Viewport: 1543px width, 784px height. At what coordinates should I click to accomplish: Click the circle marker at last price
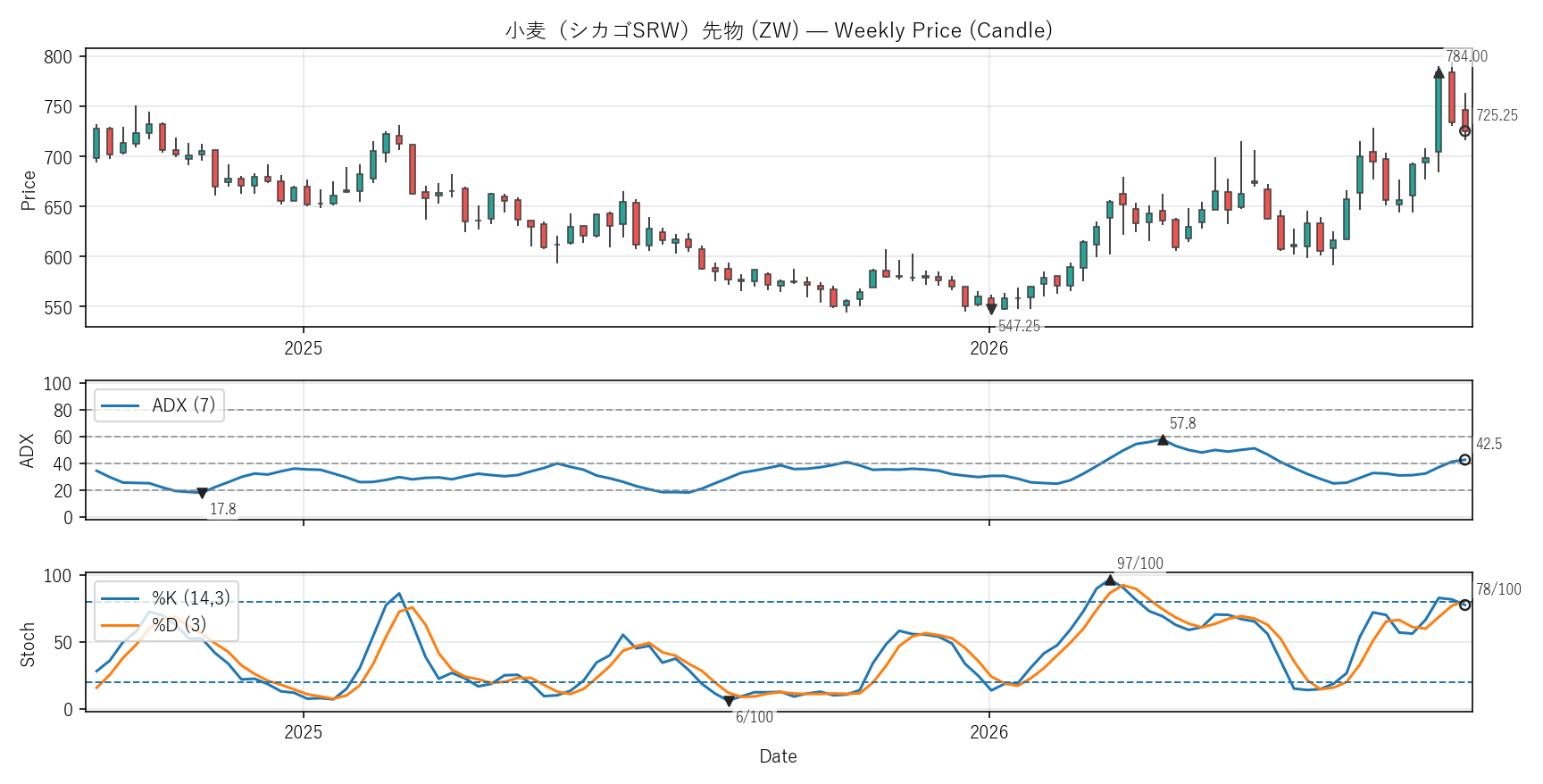tap(1464, 131)
